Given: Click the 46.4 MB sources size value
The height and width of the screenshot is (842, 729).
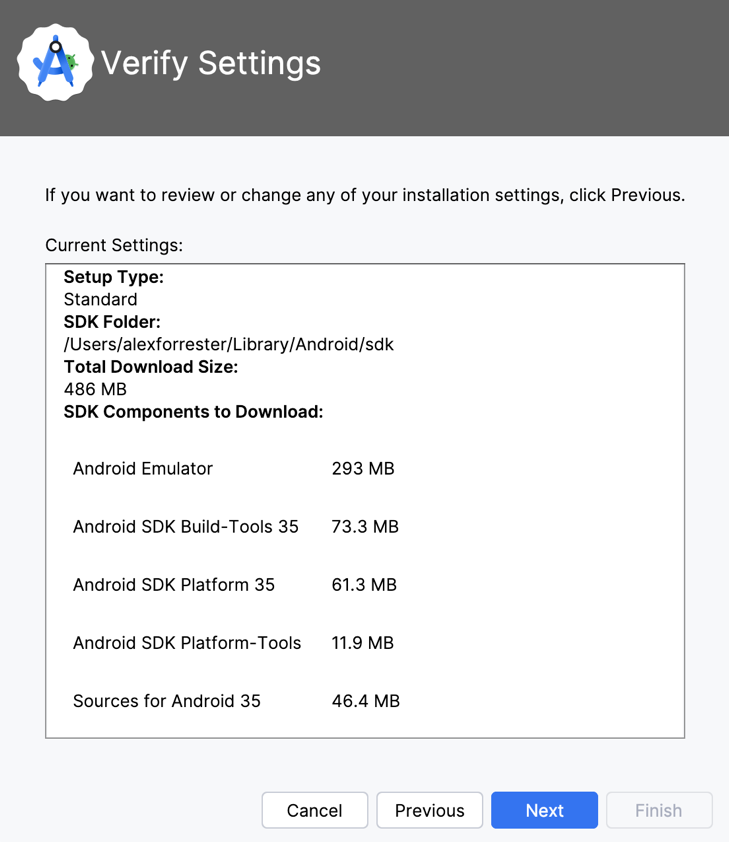Looking at the screenshot, I should pyautogui.click(x=366, y=701).
